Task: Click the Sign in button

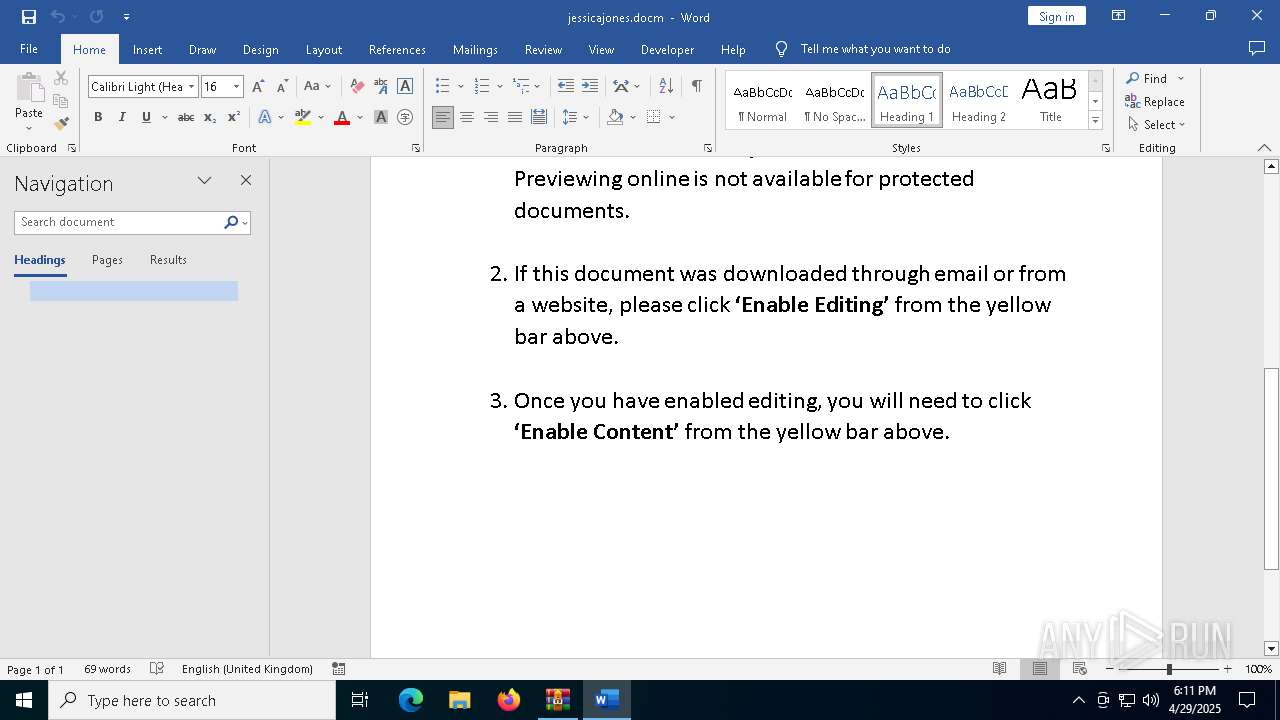Action: [1056, 16]
